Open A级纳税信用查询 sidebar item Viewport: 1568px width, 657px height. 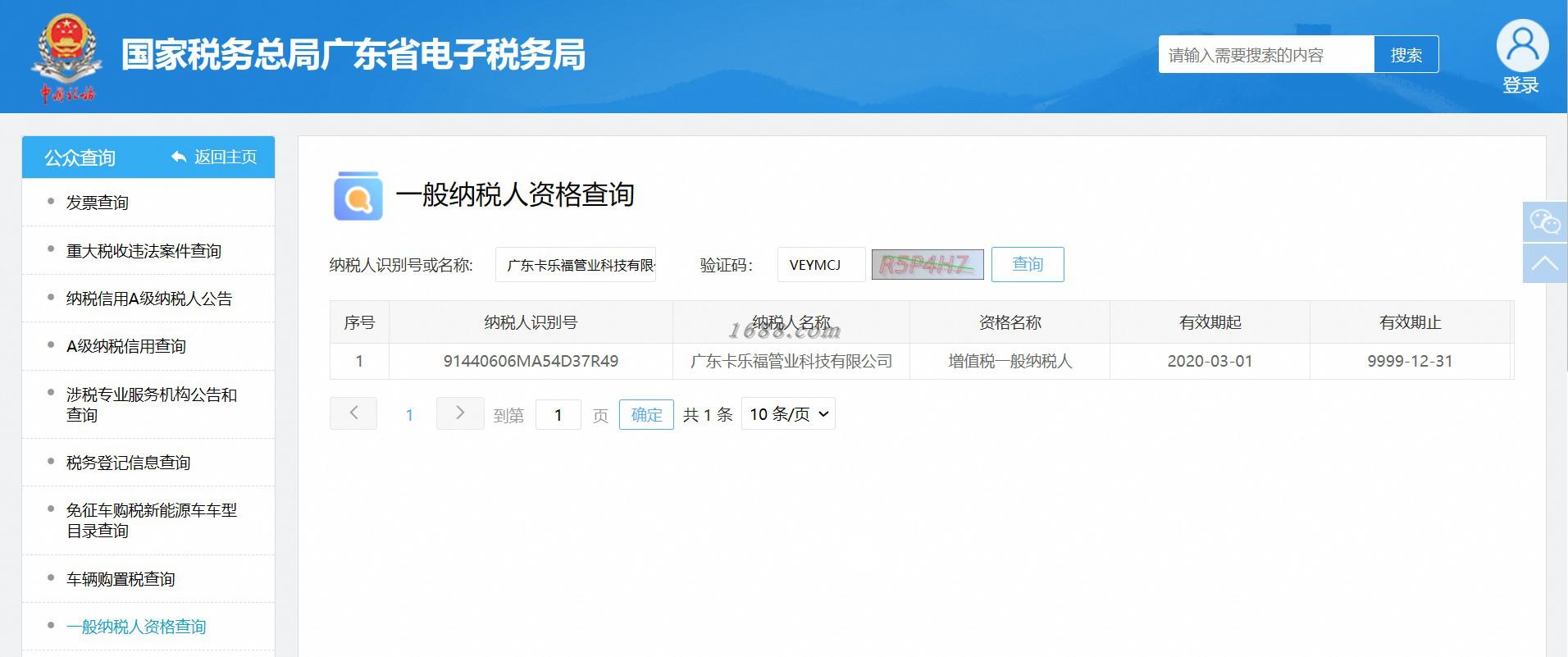126,346
